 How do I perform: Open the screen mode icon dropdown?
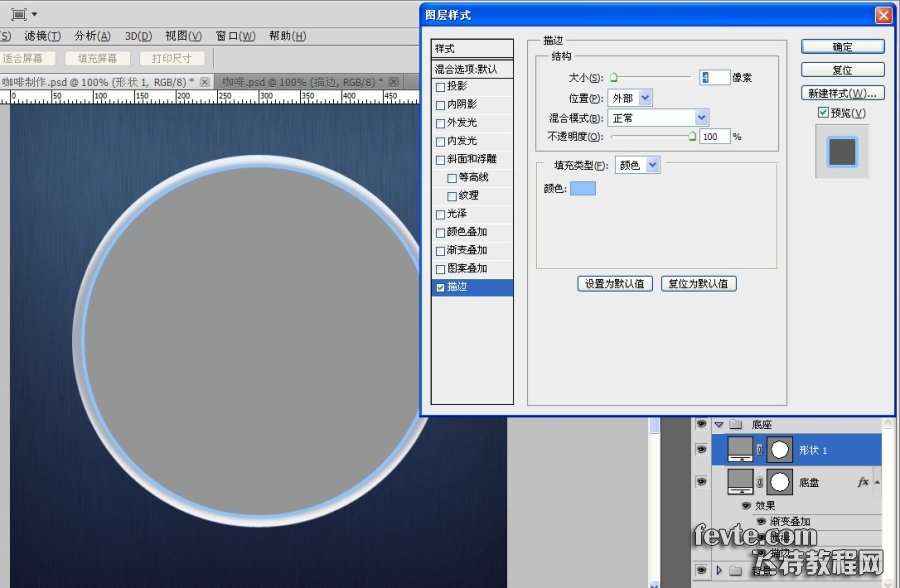click(24, 14)
